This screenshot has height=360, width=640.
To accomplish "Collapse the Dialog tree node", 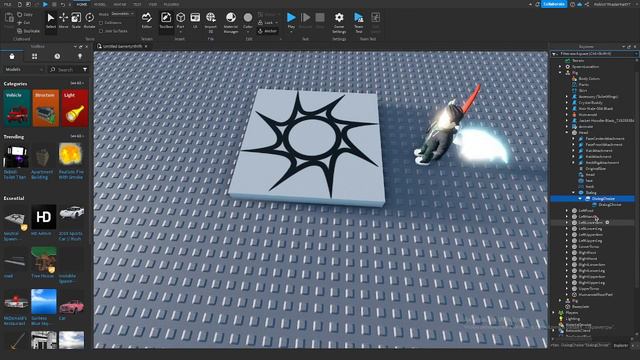I will pyautogui.click(x=573, y=193).
